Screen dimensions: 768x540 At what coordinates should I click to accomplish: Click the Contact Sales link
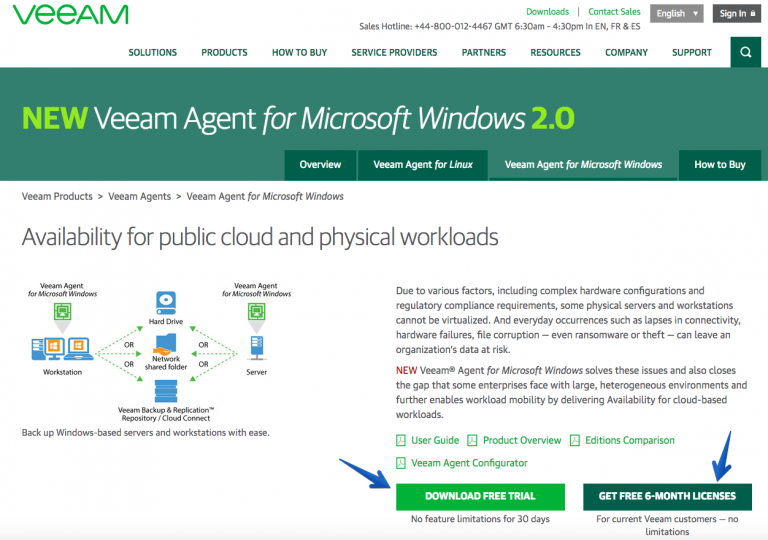click(614, 12)
